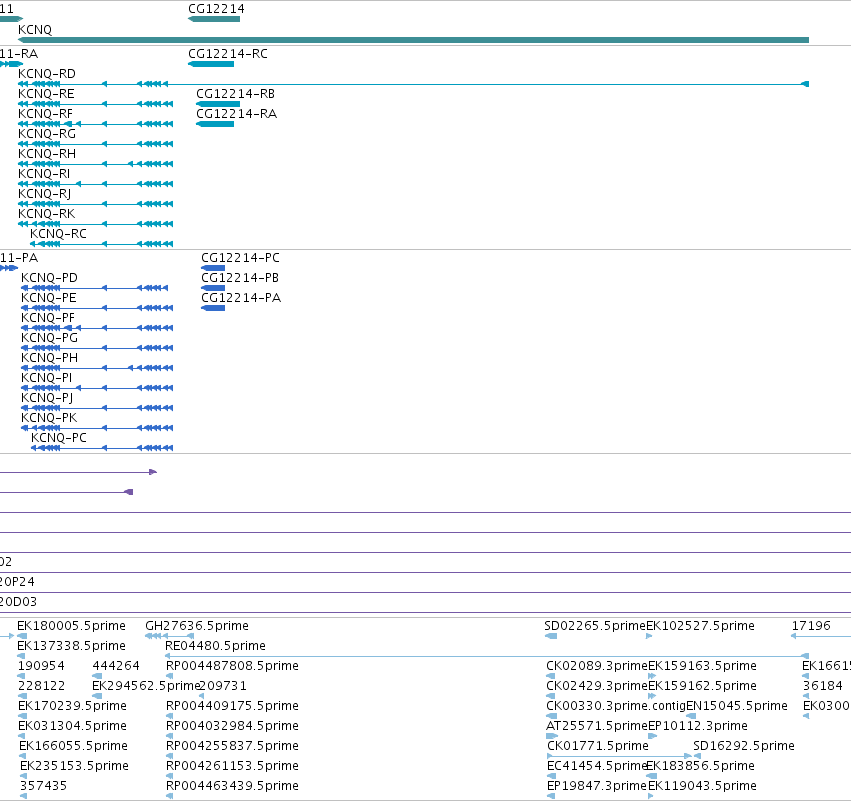Select EST EK235153.5prime
This screenshot has width=851, height=801.
74,767
